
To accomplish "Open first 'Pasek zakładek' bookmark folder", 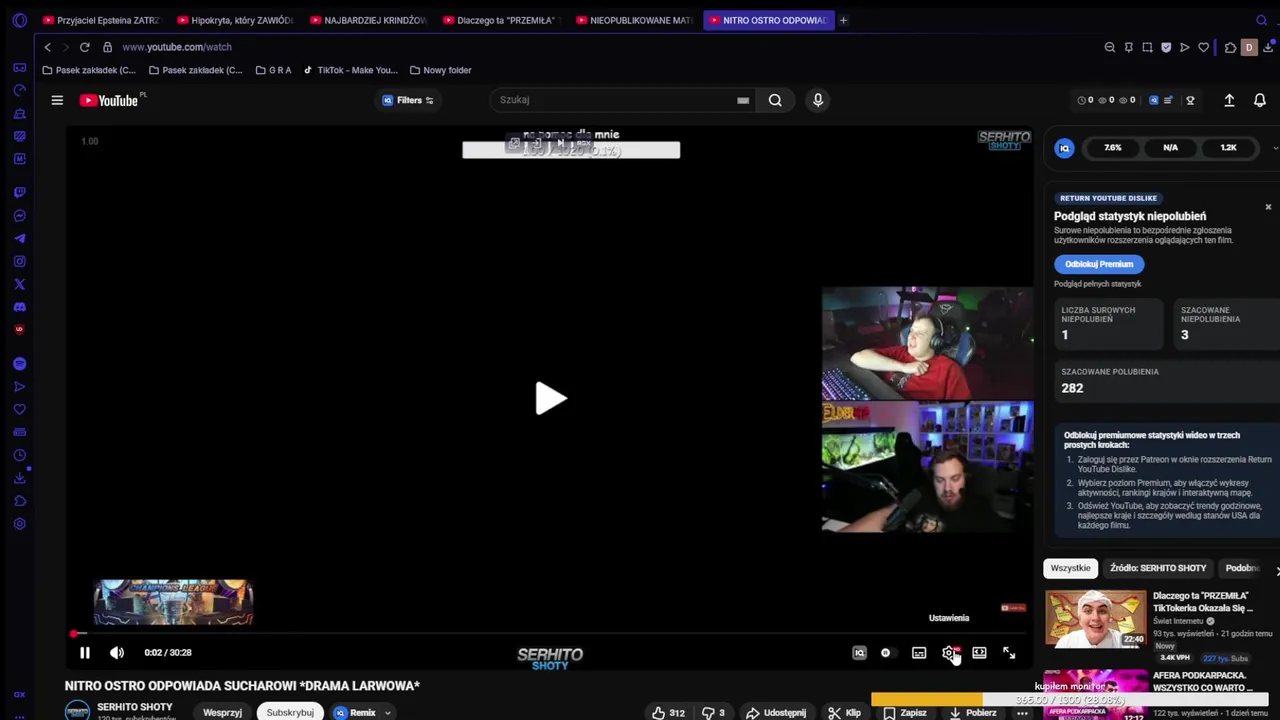I will (88, 70).
